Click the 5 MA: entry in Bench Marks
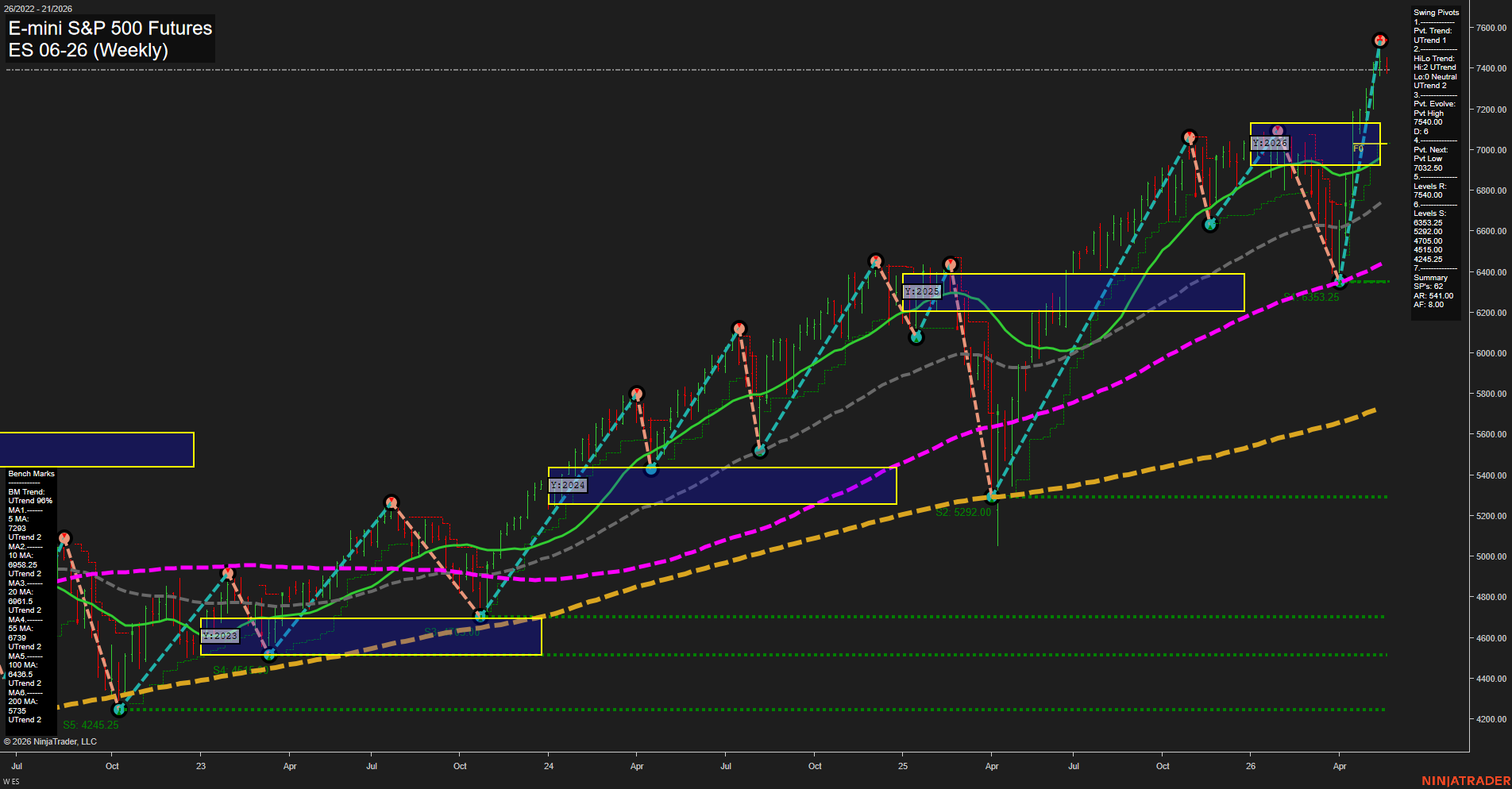 tap(18, 519)
